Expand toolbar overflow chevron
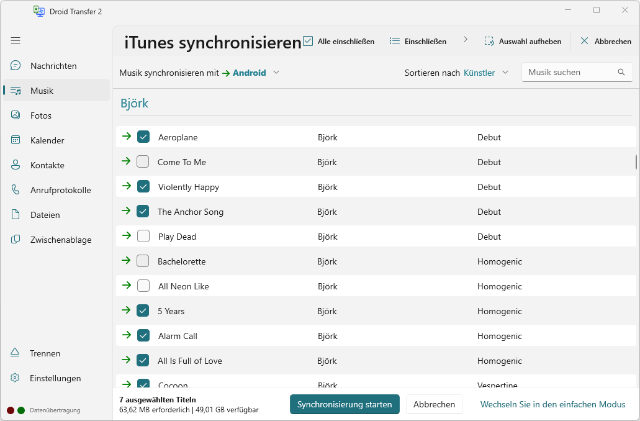Viewport: 640px width, 421px height. tap(465, 40)
